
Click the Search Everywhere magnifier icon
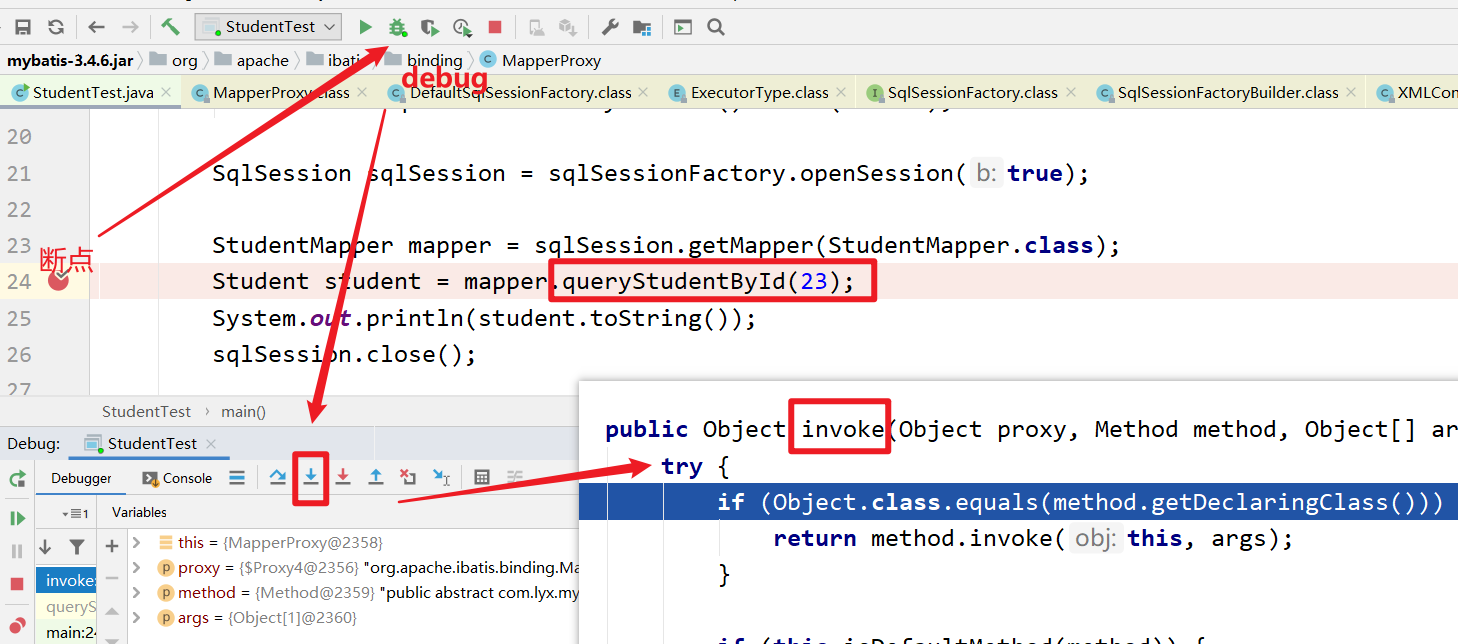pyautogui.click(x=716, y=27)
